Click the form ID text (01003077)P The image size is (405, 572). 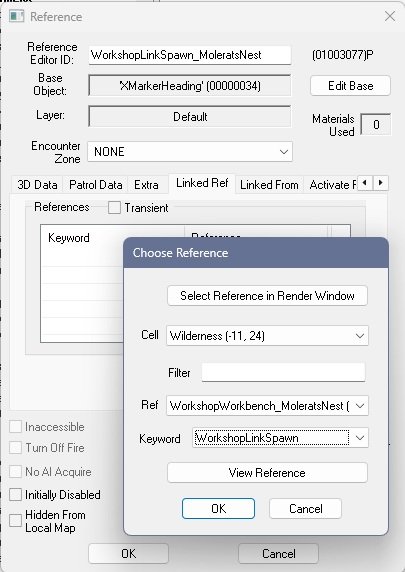(343, 55)
